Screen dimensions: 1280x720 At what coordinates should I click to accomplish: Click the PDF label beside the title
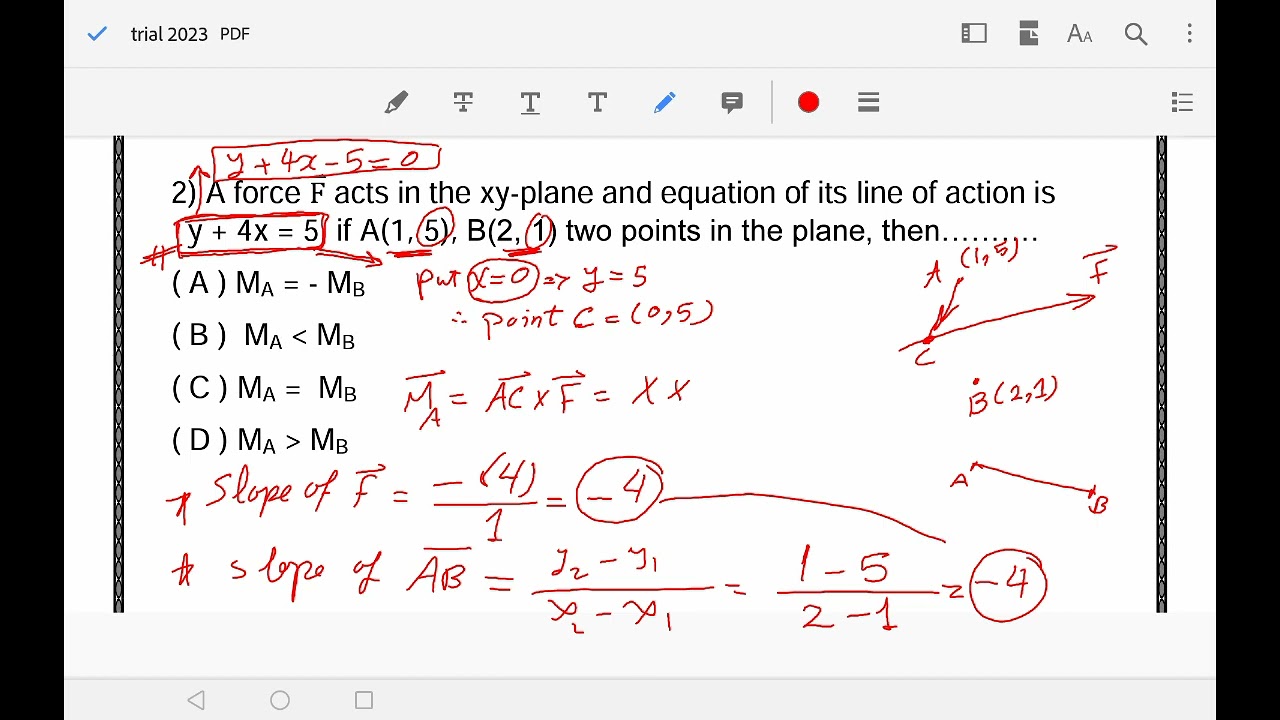coord(235,34)
